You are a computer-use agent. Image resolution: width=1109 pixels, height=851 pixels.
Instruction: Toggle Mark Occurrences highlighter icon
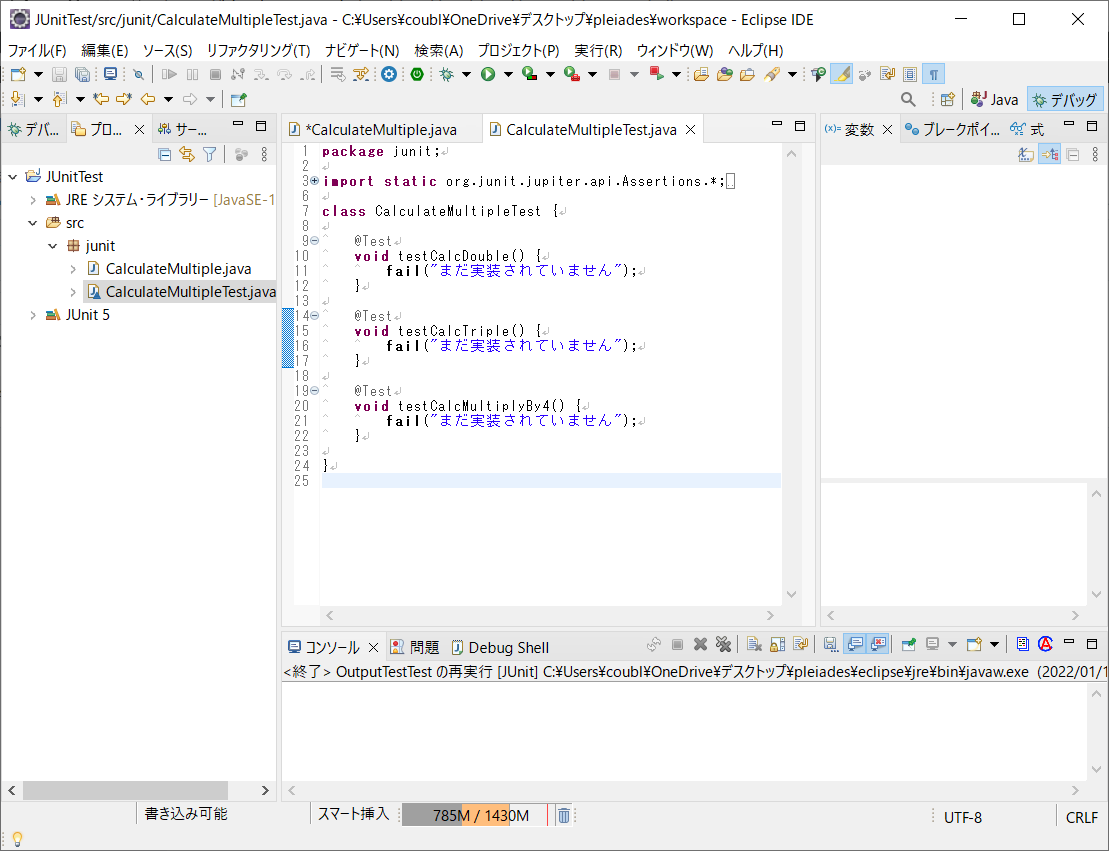pyautogui.click(x=842, y=74)
